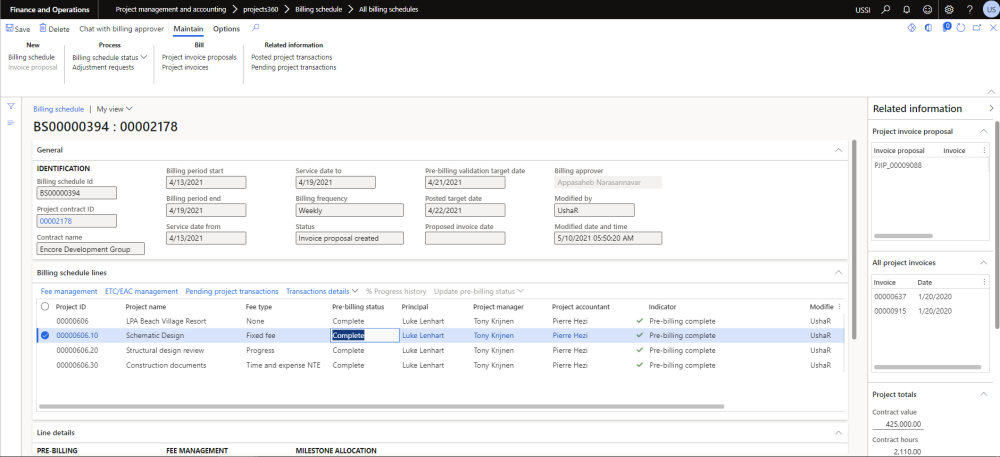Screen dimensions: 1000x457
Task: Switch to the Options tab
Action: tap(226, 29)
